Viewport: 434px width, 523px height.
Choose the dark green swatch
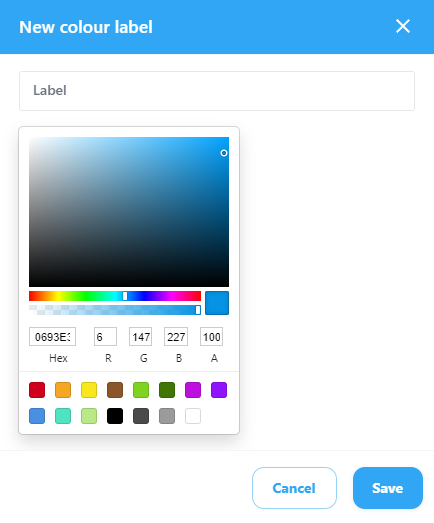167,390
